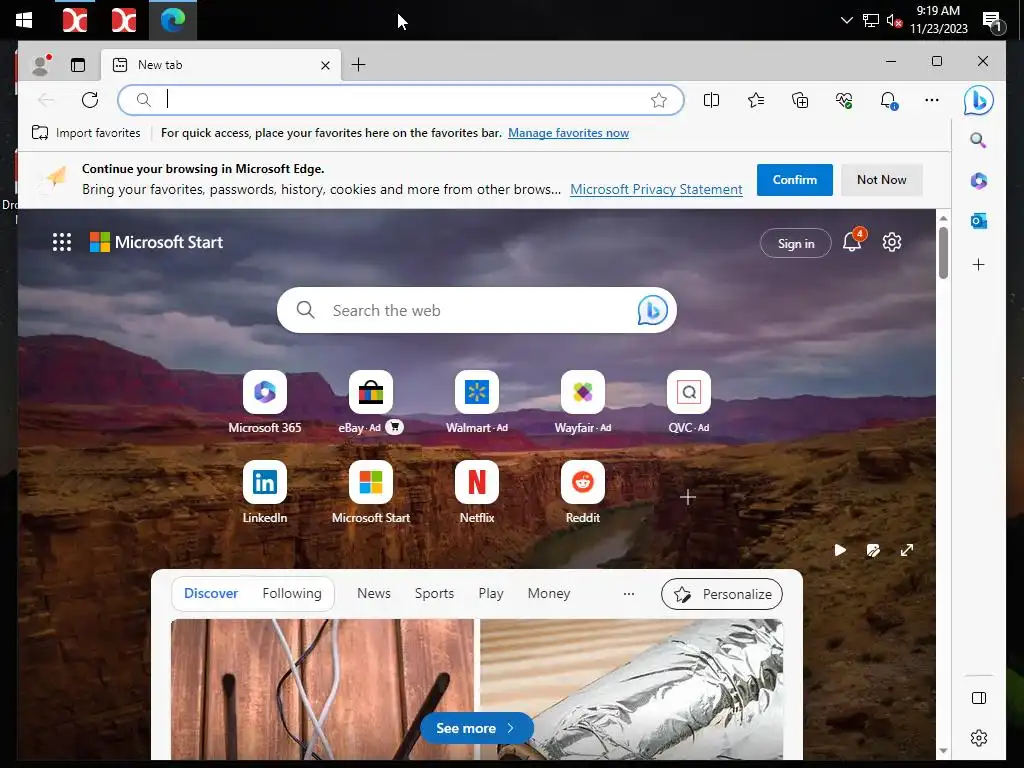1024x768 pixels.
Task: Dismiss banner with Not Now
Action: pyautogui.click(x=882, y=180)
